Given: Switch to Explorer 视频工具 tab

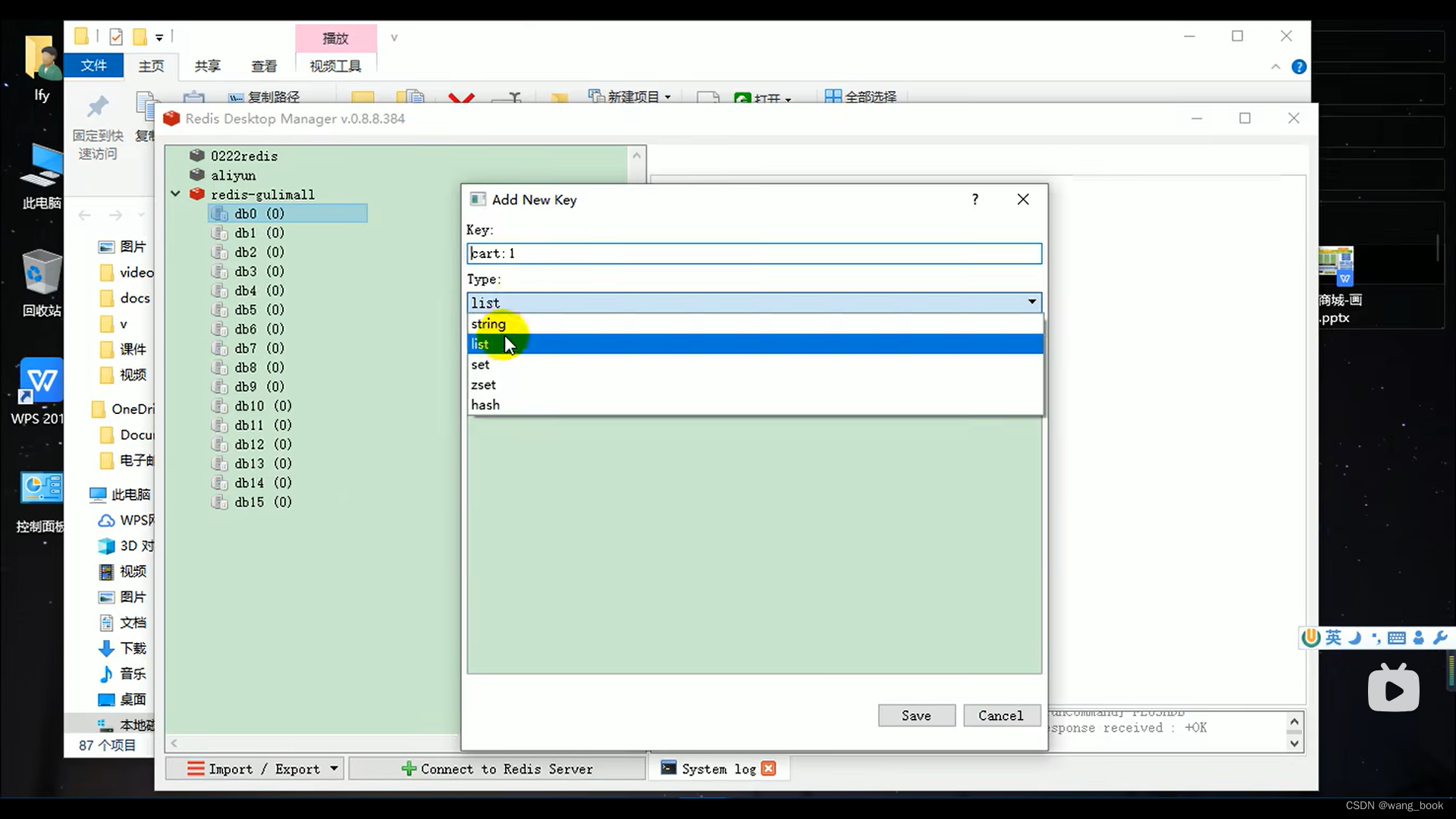Looking at the screenshot, I should pos(335,66).
